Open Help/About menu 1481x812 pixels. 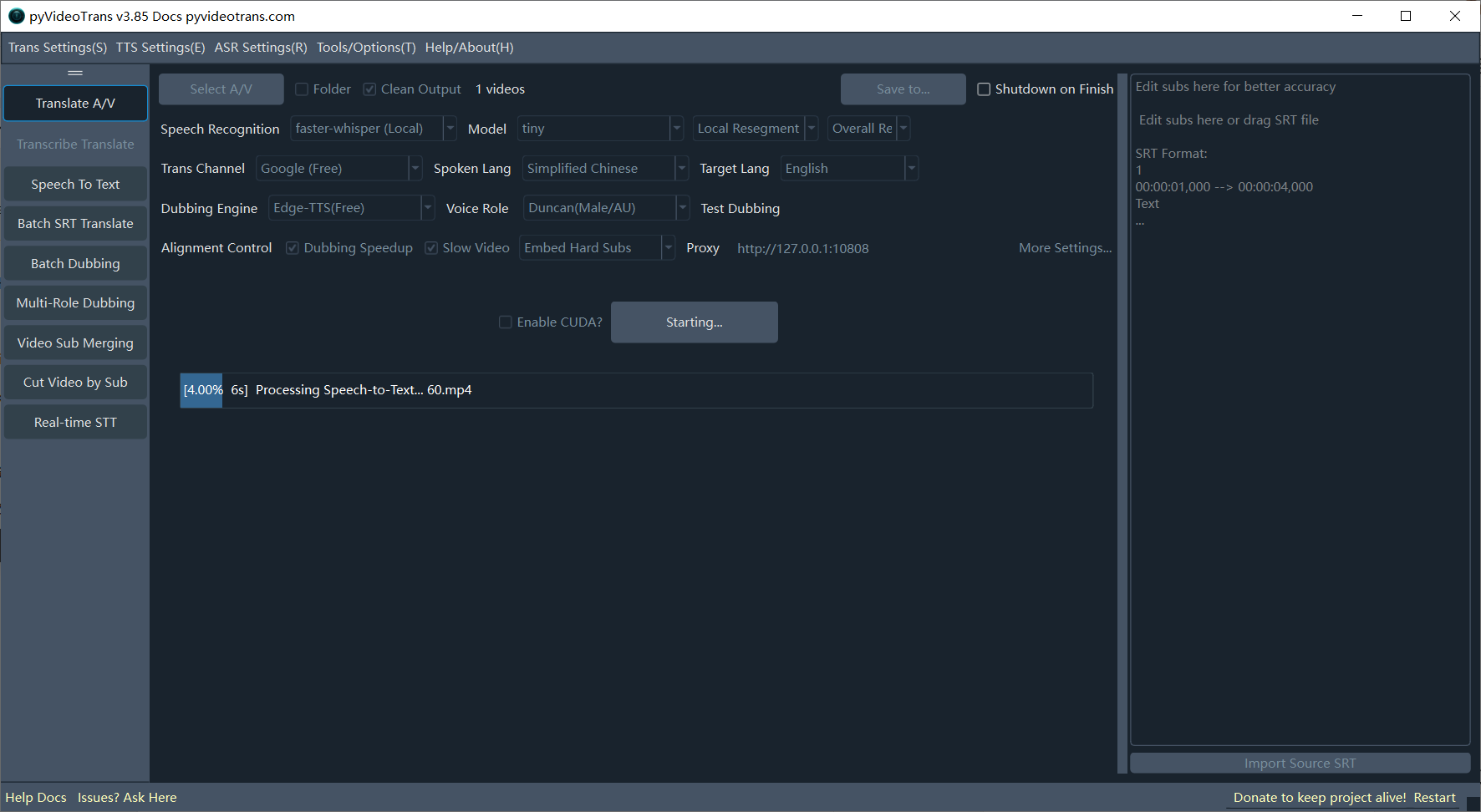tap(469, 48)
